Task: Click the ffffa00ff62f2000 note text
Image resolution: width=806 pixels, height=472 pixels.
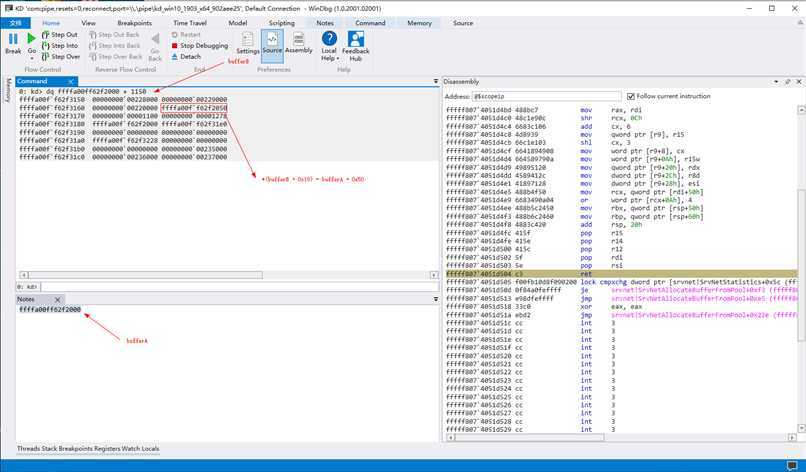Action: (x=50, y=310)
